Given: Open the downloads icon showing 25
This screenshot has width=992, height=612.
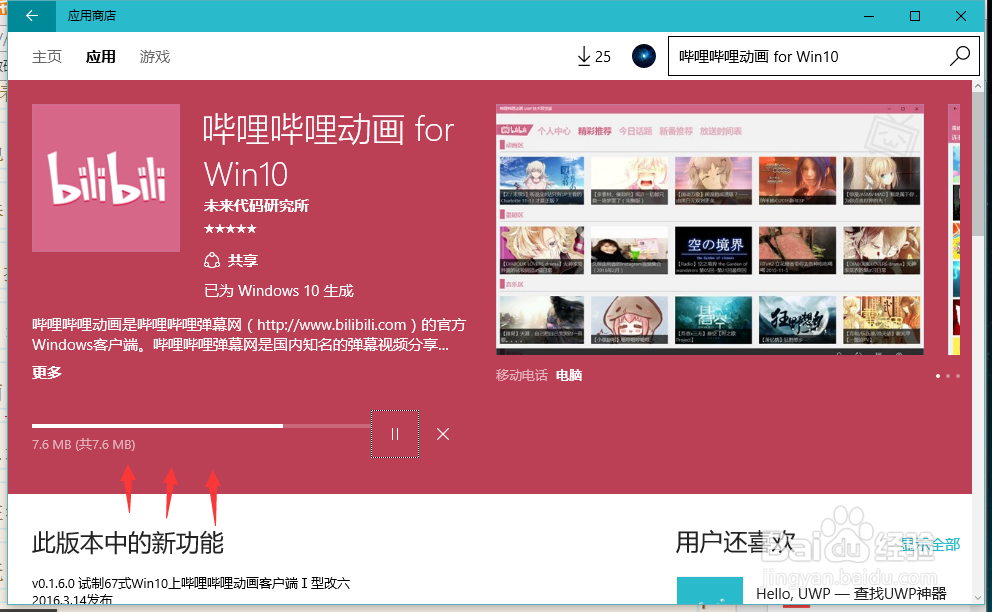Looking at the screenshot, I should (592, 56).
